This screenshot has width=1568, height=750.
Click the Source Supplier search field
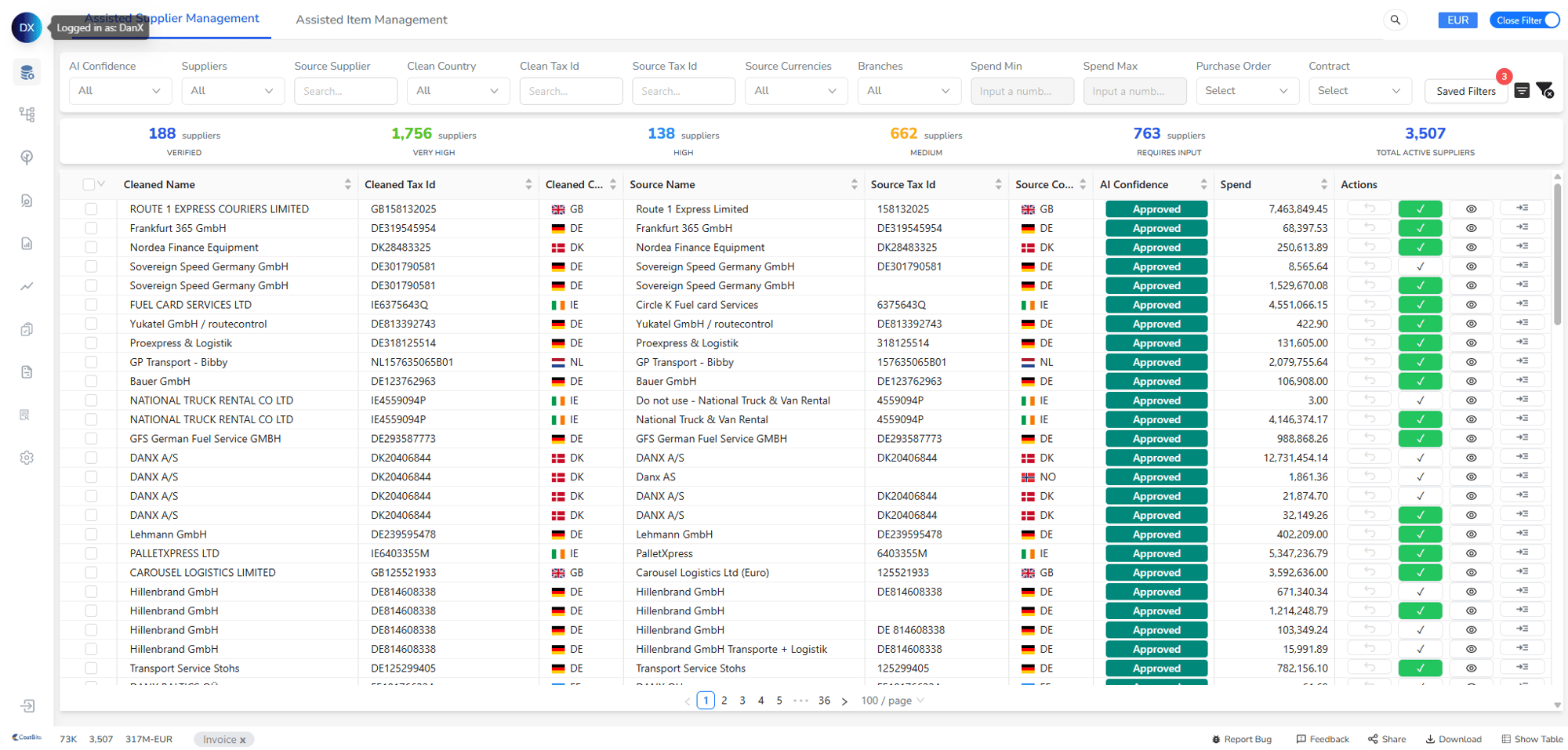click(x=345, y=91)
